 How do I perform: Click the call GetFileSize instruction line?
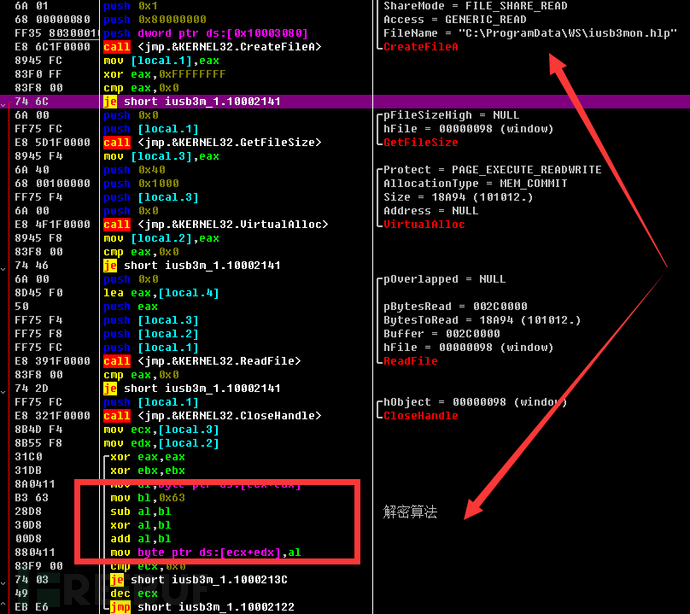click(213, 143)
